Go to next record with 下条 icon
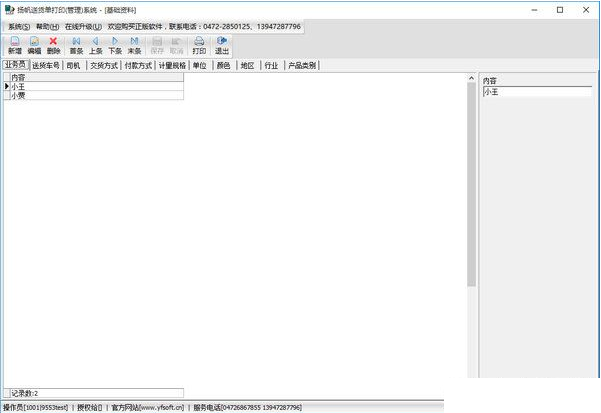 (x=115, y=45)
